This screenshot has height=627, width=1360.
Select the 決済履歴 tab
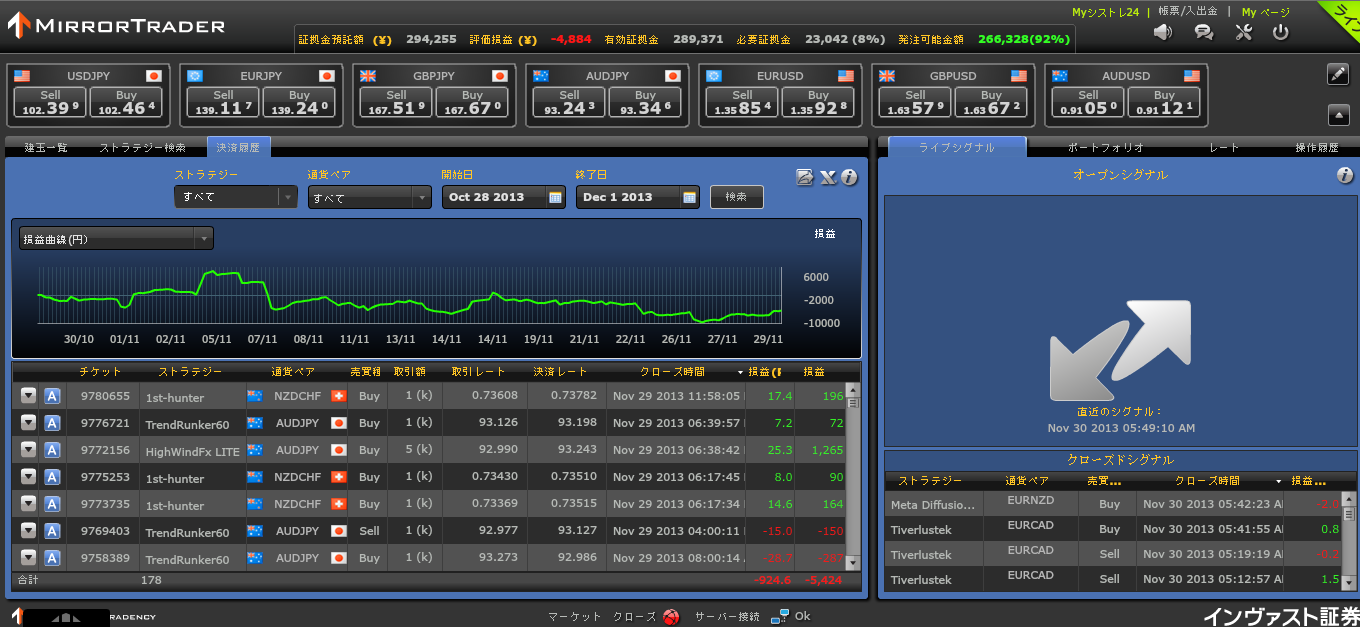pos(238,147)
